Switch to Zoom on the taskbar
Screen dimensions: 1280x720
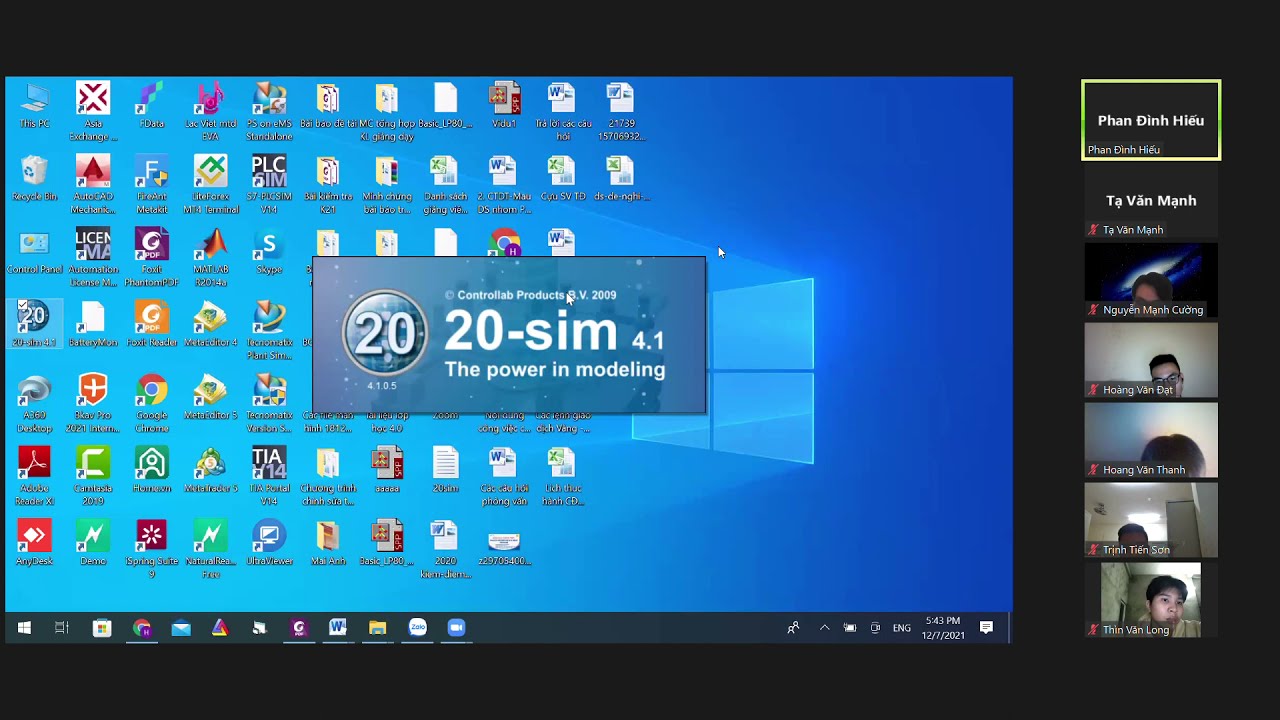(x=456, y=628)
